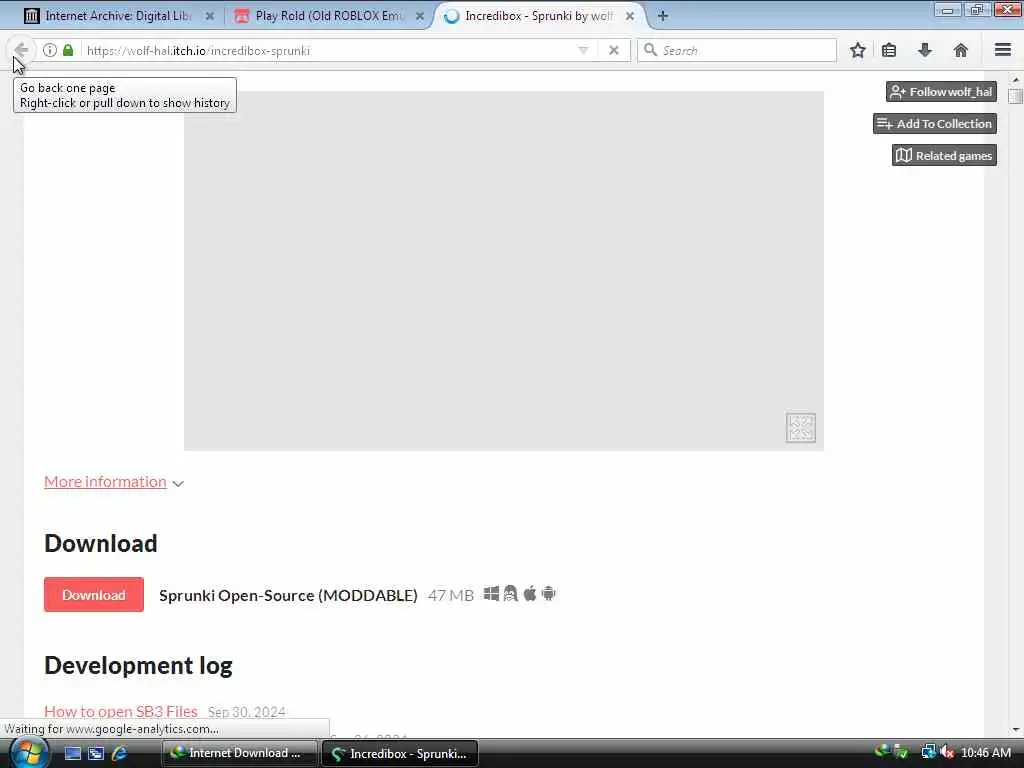Click the Linux penguin platform icon
Image resolution: width=1024 pixels, height=768 pixels.
(511, 594)
